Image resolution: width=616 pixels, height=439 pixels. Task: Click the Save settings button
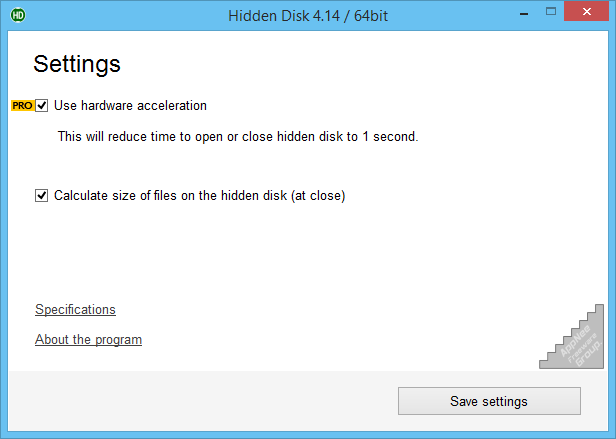click(x=489, y=401)
